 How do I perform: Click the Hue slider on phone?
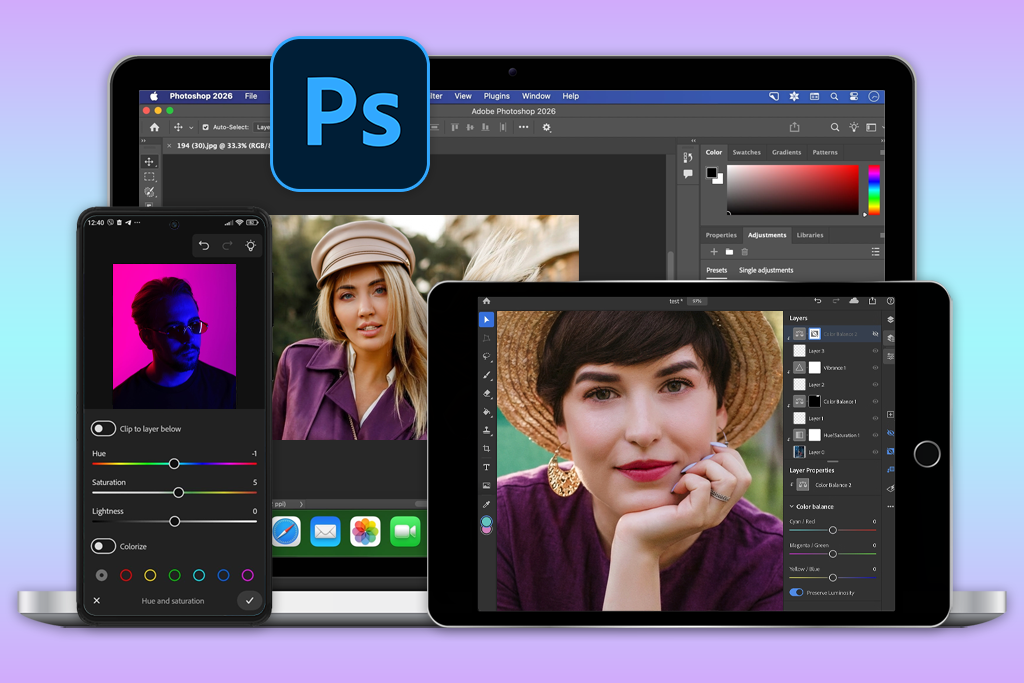174,464
